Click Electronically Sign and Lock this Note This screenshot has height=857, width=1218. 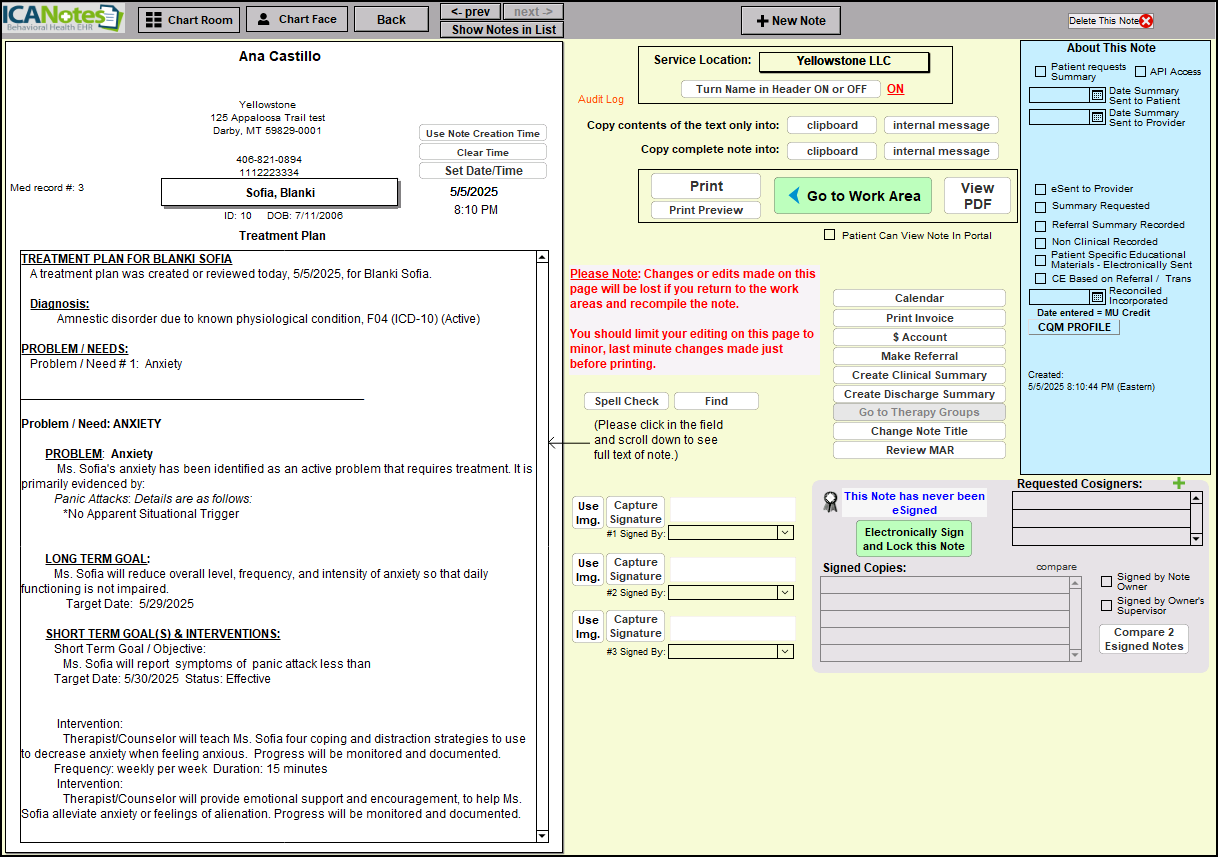pos(913,539)
